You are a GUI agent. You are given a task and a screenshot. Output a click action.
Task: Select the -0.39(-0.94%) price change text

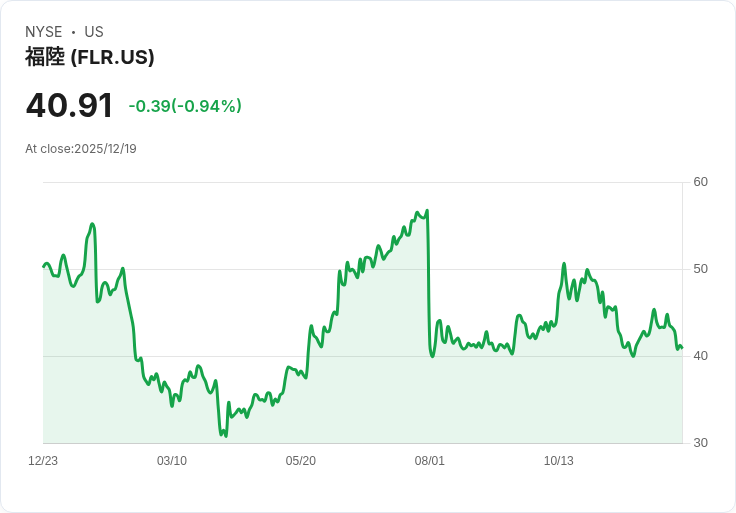pos(185,106)
